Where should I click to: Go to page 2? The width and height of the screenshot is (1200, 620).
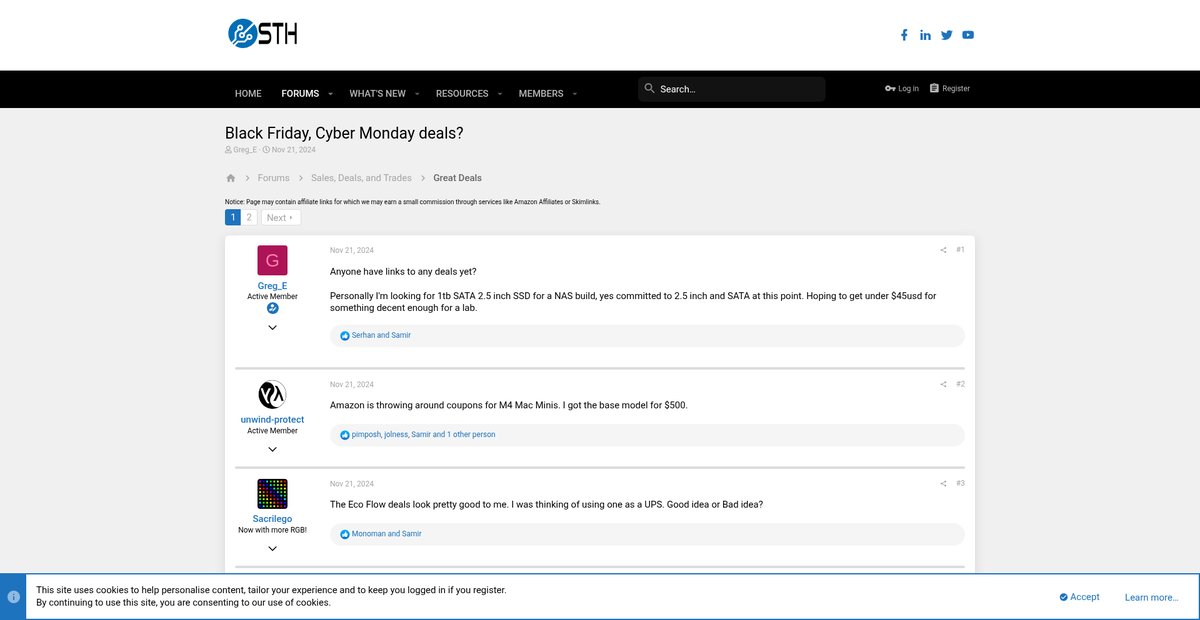pyautogui.click(x=249, y=217)
